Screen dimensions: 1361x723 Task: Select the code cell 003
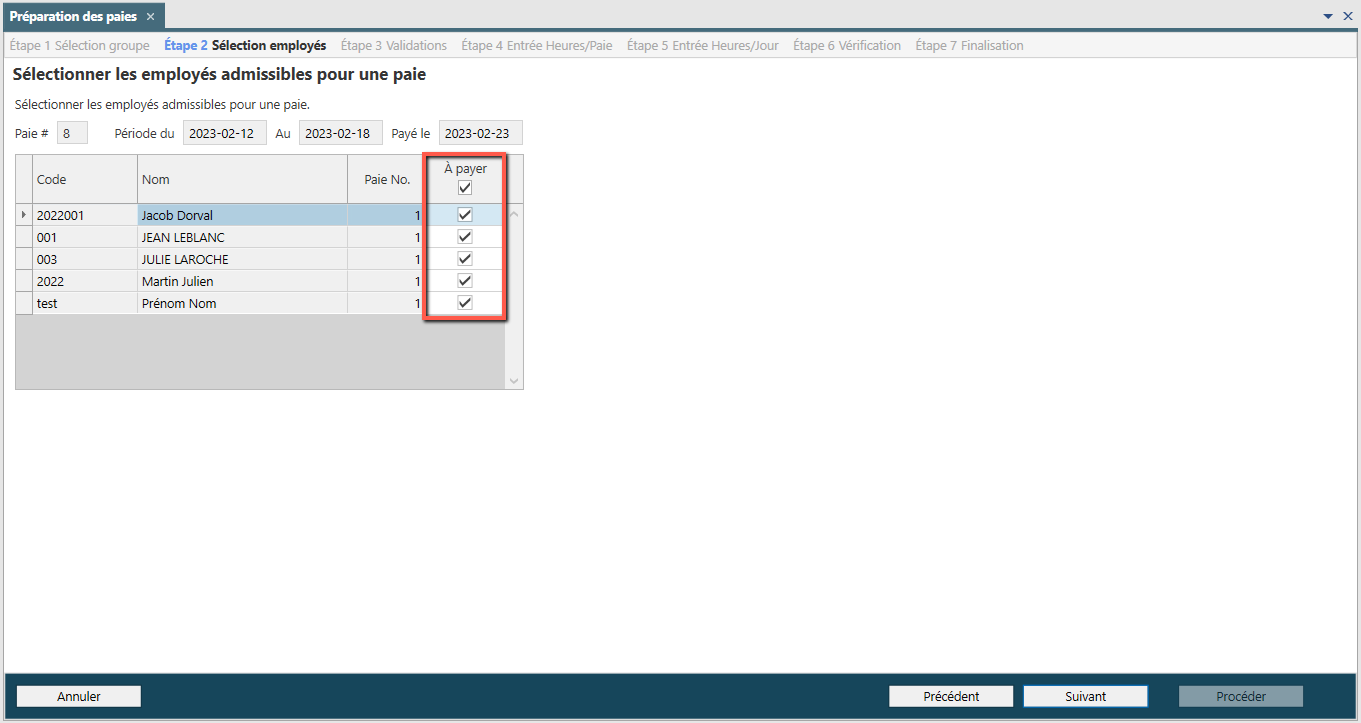coord(85,259)
